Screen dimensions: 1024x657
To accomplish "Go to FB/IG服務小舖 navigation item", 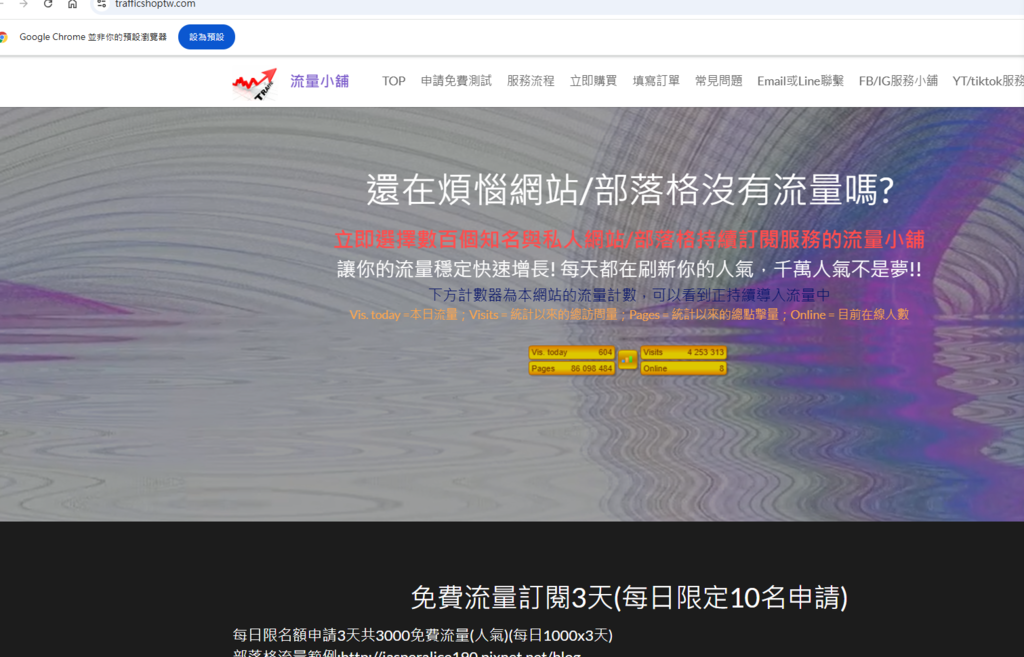I will tap(898, 81).
